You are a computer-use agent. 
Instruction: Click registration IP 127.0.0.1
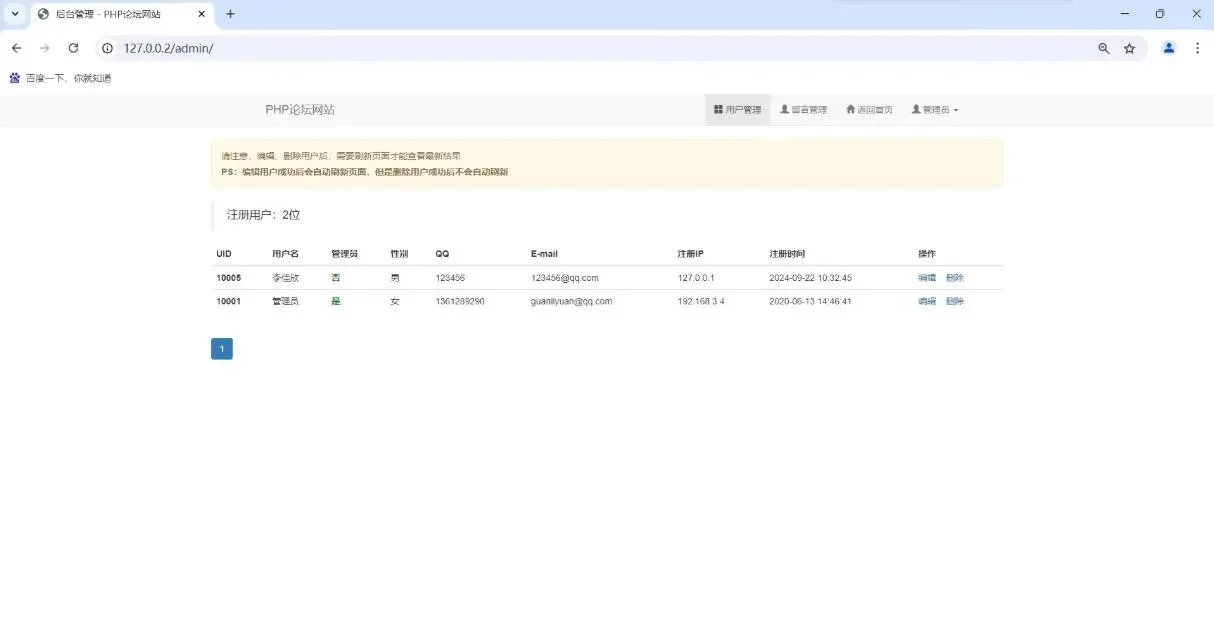point(696,278)
